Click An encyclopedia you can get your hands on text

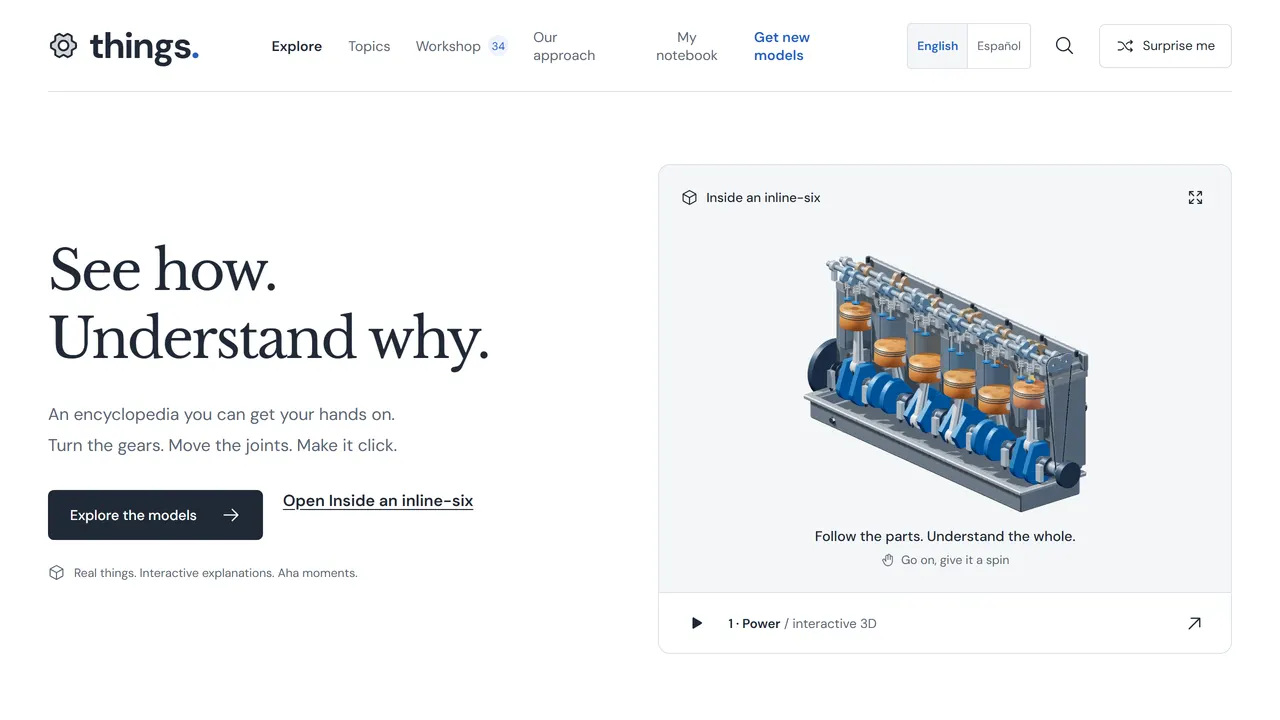[221, 414]
